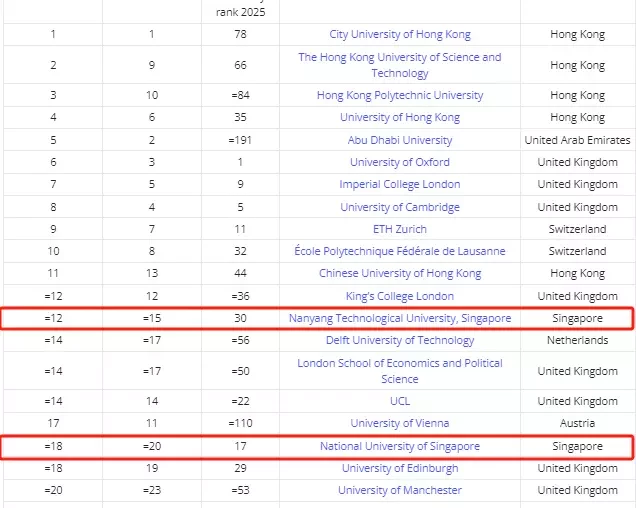Click '=23' previous rank in Manchester row
The image size is (636, 508).
pyautogui.click(x=152, y=490)
